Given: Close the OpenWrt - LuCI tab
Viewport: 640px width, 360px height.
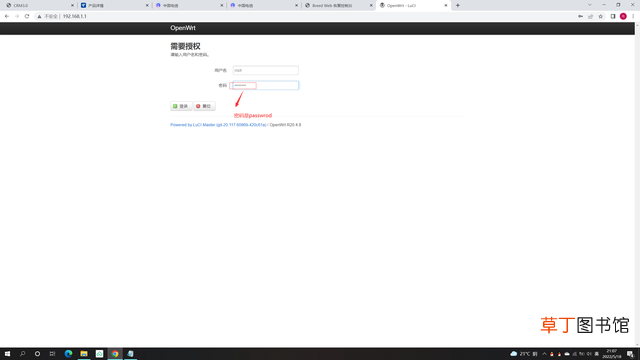Looking at the screenshot, I should [446, 5].
